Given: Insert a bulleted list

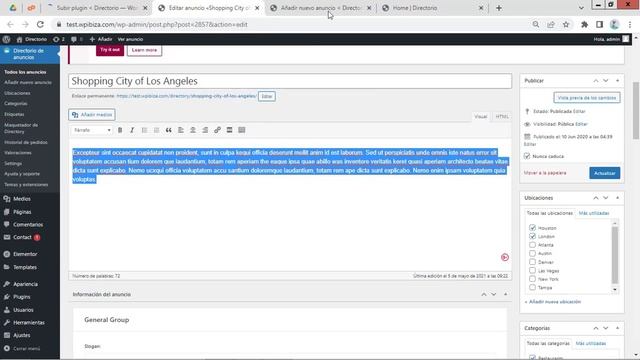Looking at the screenshot, I should click(144, 130).
